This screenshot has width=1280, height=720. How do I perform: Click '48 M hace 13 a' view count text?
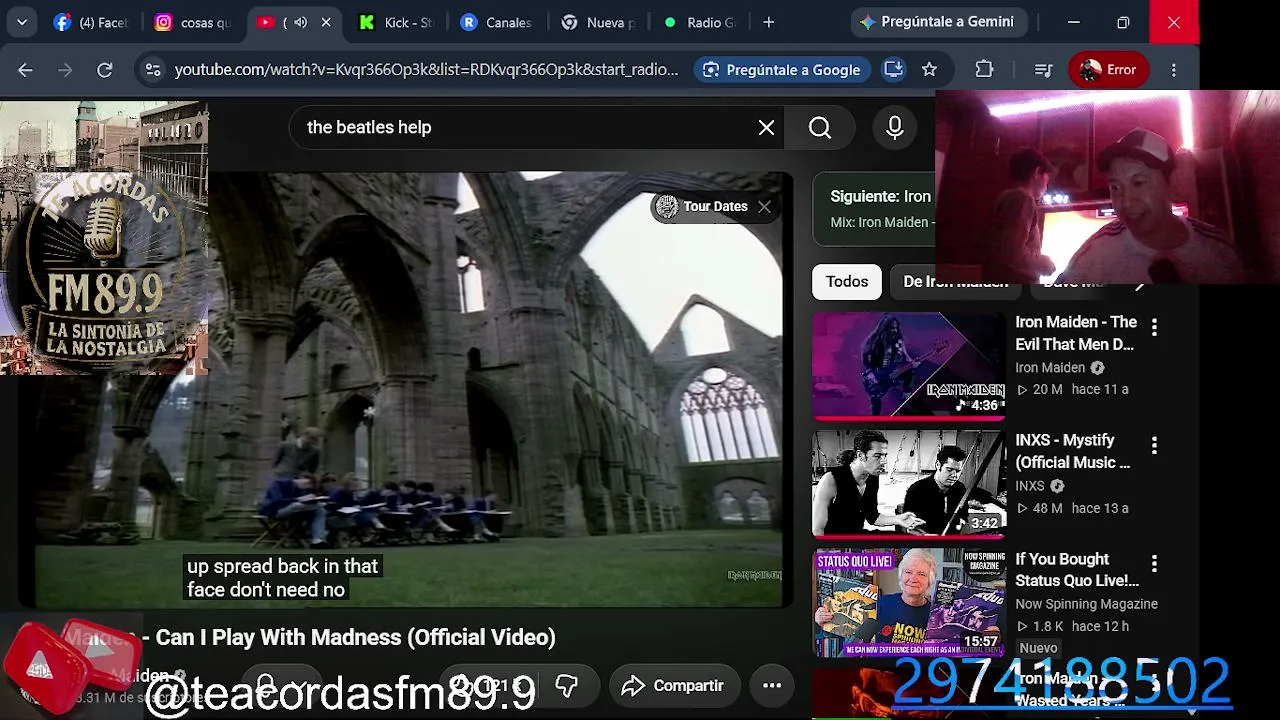click(x=1072, y=508)
